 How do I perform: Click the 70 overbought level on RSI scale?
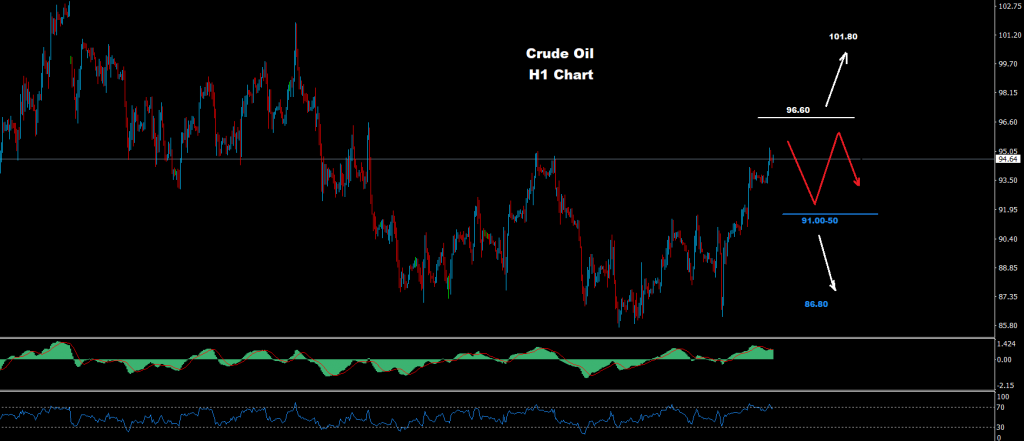click(x=1001, y=408)
